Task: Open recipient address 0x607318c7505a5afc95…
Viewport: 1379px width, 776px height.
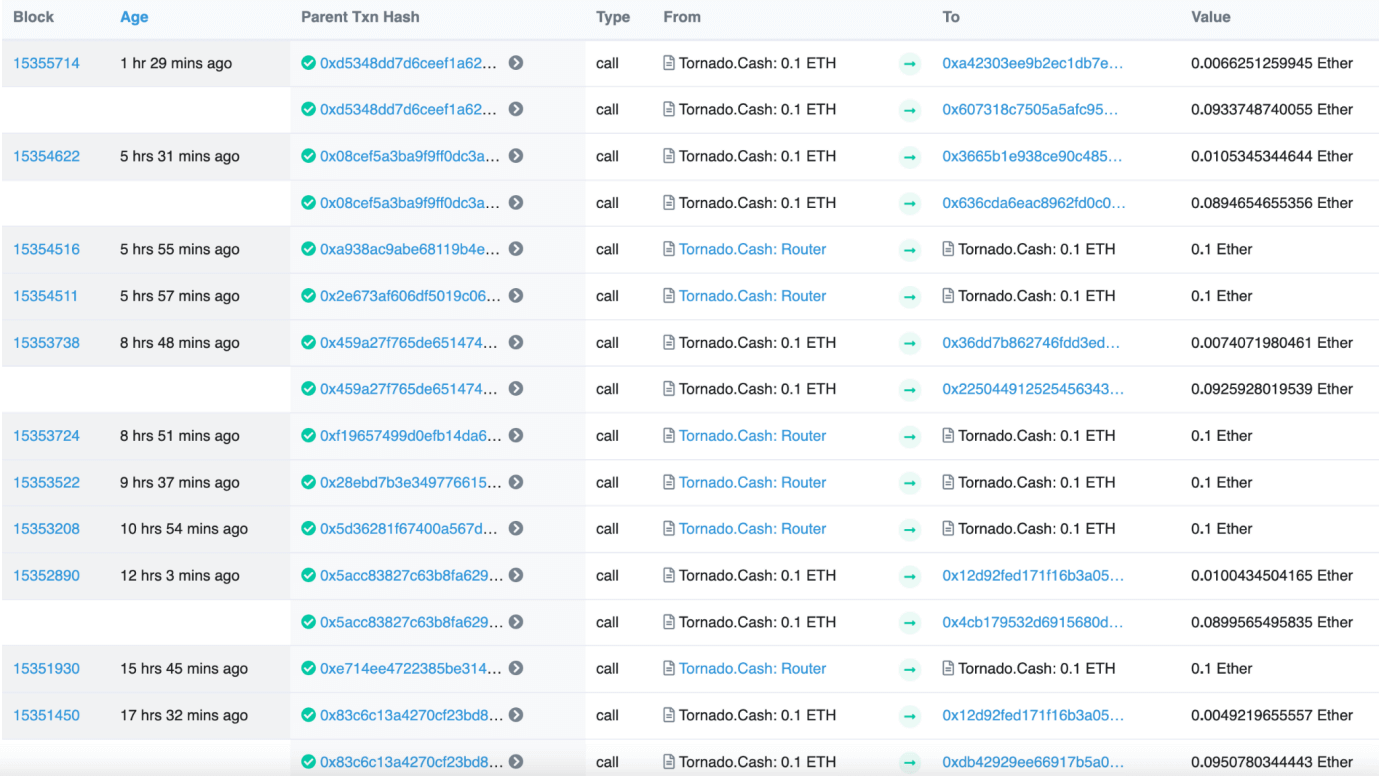Action: (1030, 109)
